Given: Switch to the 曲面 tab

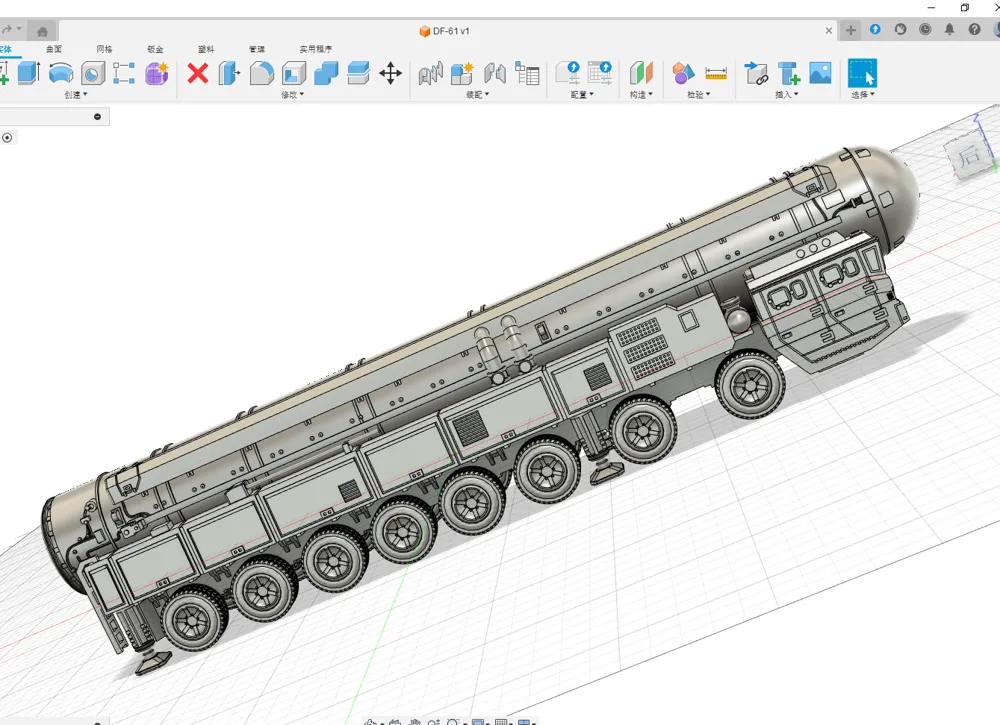Looking at the screenshot, I should (x=54, y=49).
